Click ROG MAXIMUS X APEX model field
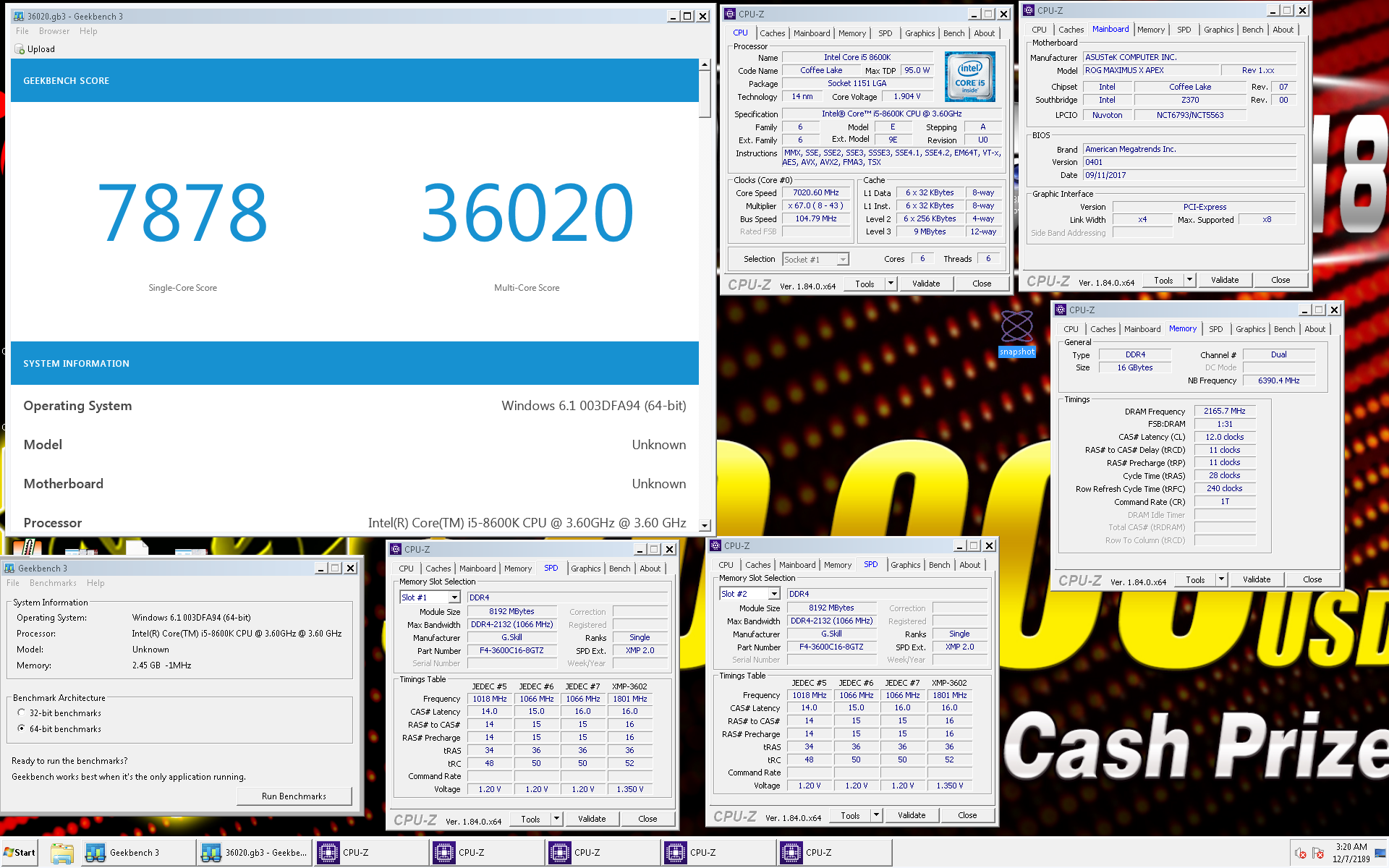The image size is (1389, 868). pos(1150,70)
